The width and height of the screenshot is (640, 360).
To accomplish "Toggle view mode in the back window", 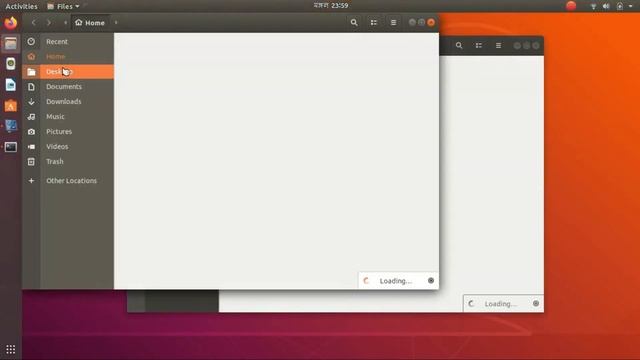I will (478, 46).
